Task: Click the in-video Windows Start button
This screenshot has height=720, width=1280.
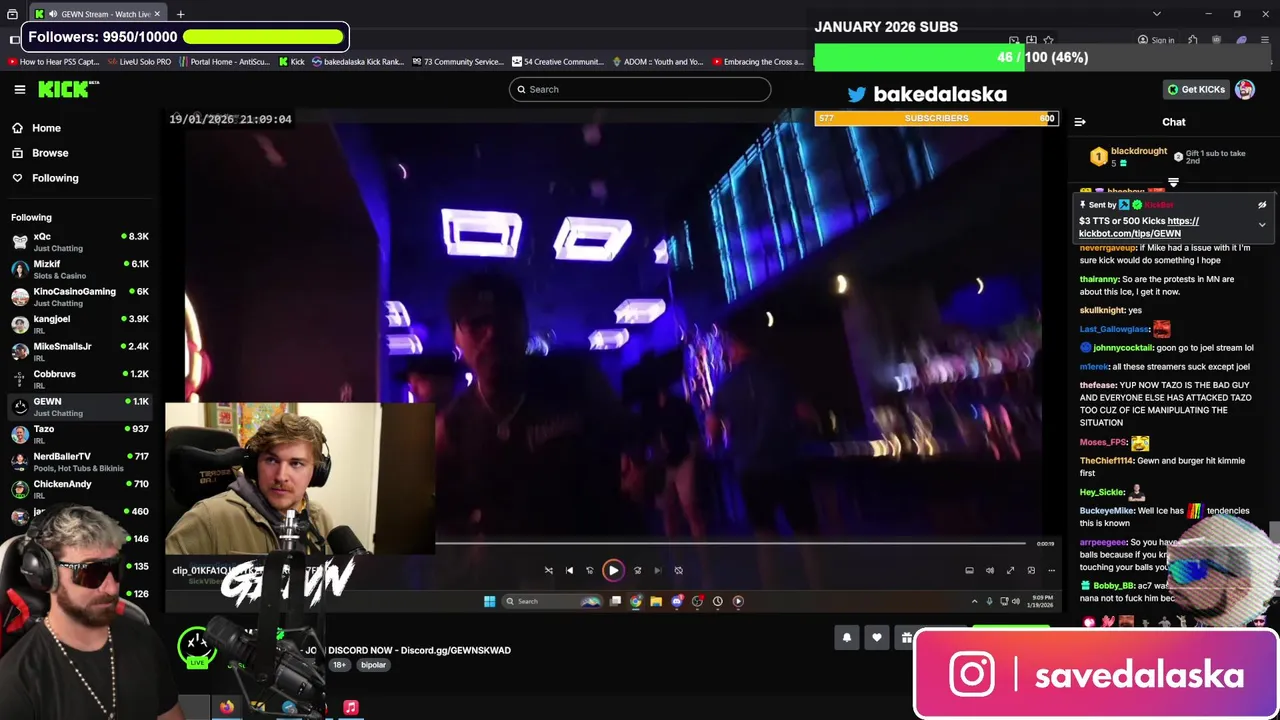Action: tap(489, 601)
